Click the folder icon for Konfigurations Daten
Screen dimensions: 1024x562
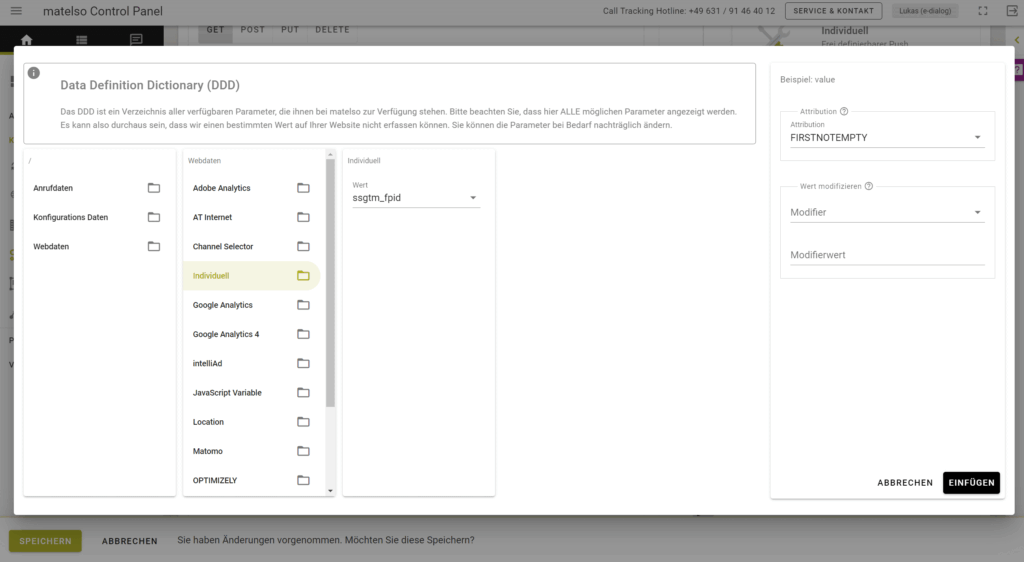coord(154,217)
